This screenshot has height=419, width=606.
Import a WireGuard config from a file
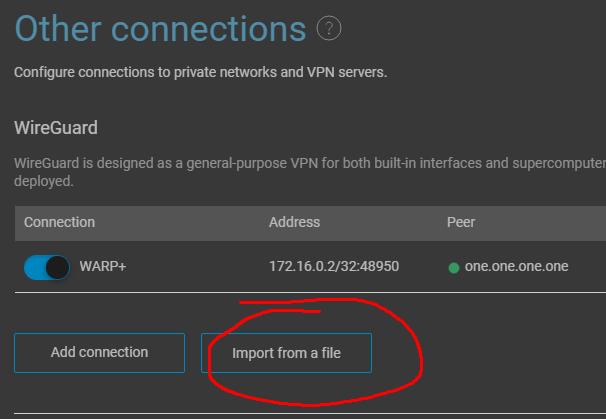pyautogui.click(x=286, y=353)
